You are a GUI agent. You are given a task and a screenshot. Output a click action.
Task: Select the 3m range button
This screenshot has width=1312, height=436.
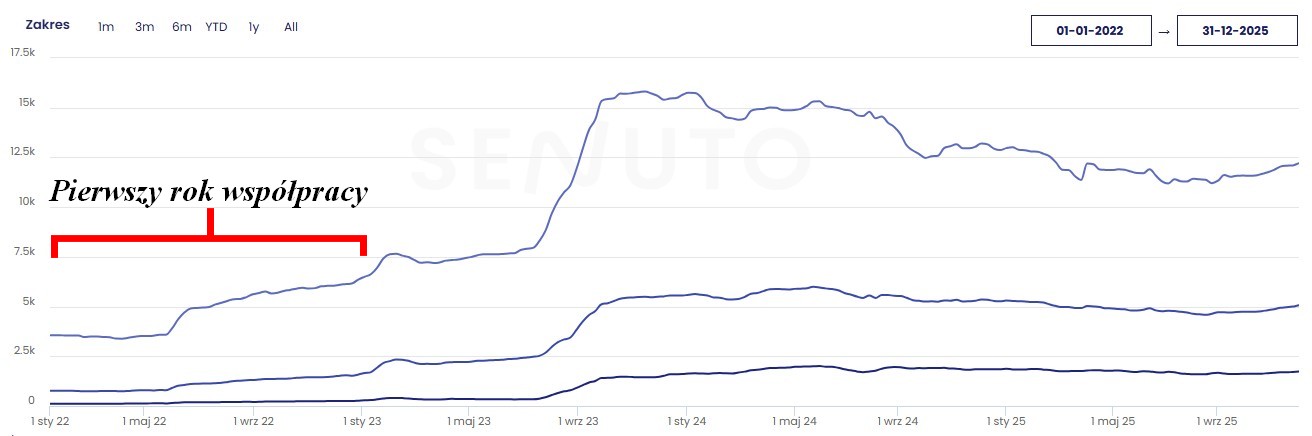[144, 27]
